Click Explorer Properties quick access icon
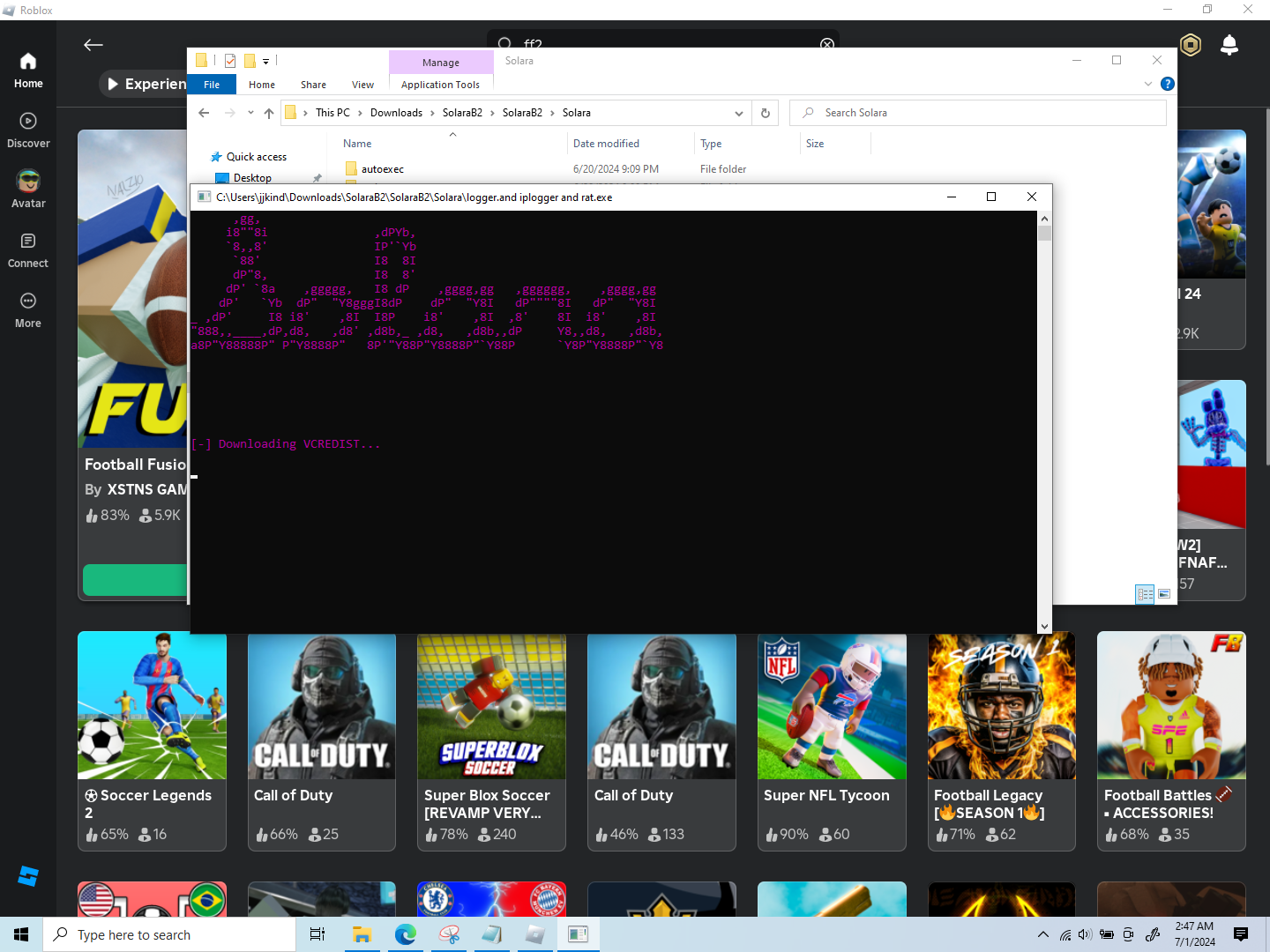The image size is (1270, 952). pos(230,61)
